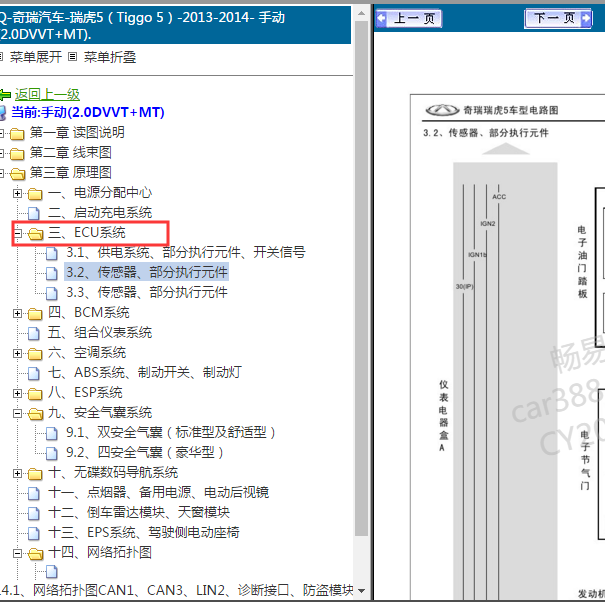
Task: Collapse the 十四、网络拓扑图 node
Action: pyautogui.click(x=17, y=554)
